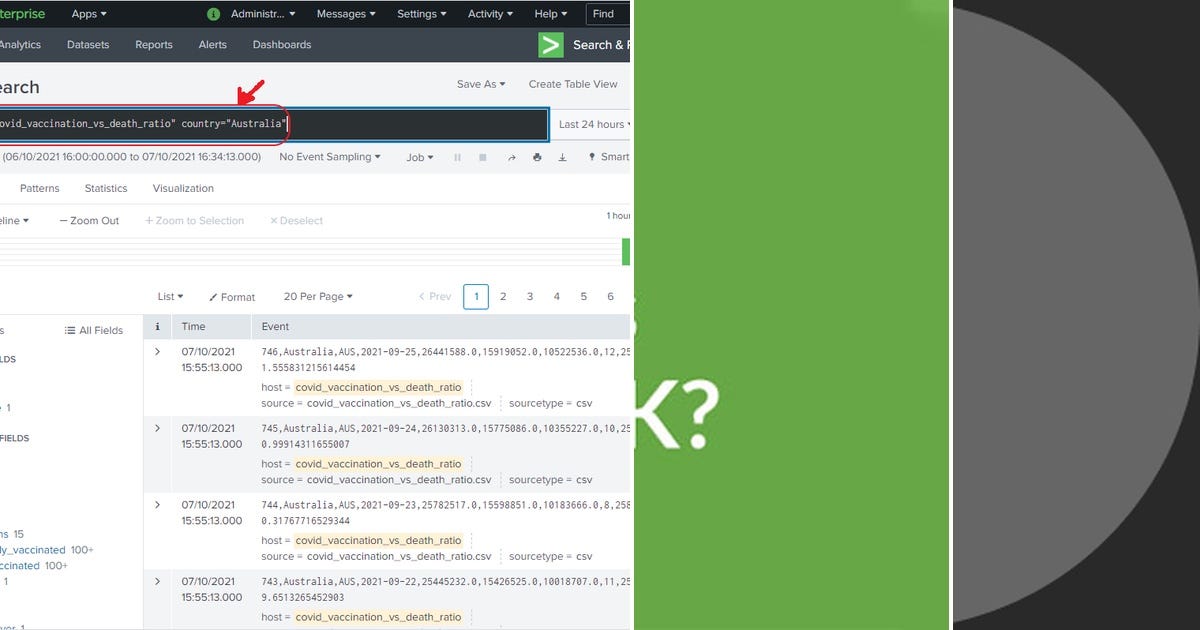Print the search results
The width and height of the screenshot is (1200, 630).
(536, 157)
